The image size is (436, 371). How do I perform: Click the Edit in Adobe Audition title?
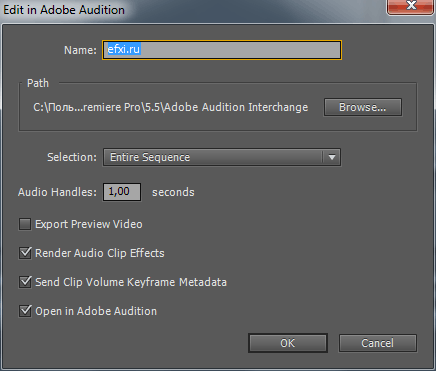(x=64, y=10)
